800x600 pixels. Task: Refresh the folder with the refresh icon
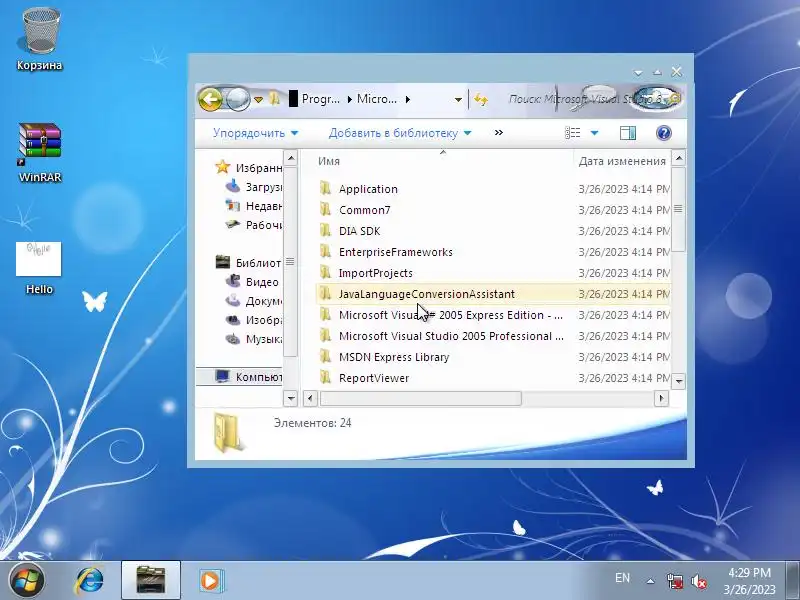pos(481,99)
